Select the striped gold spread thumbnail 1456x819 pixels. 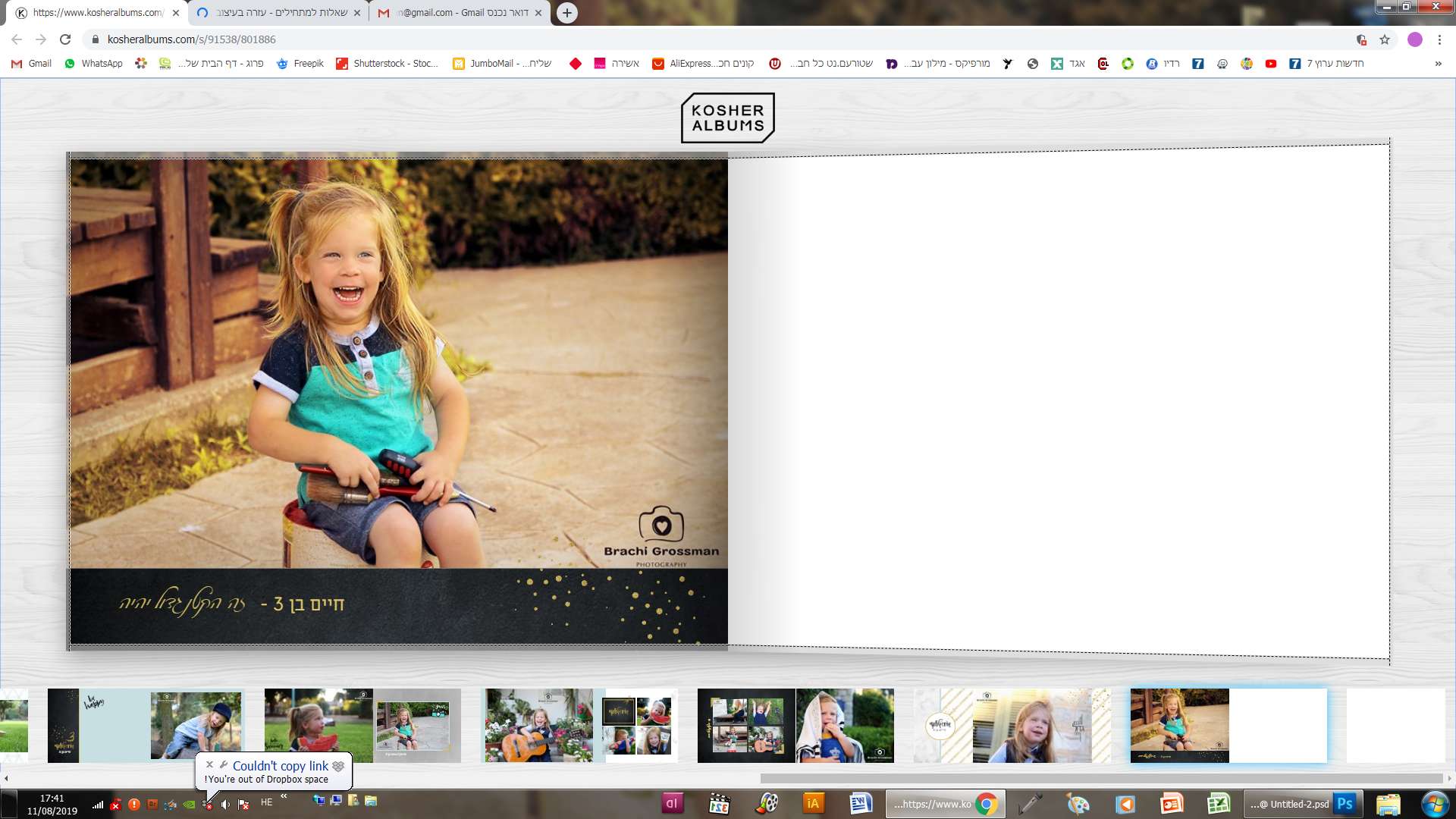point(1012,725)
